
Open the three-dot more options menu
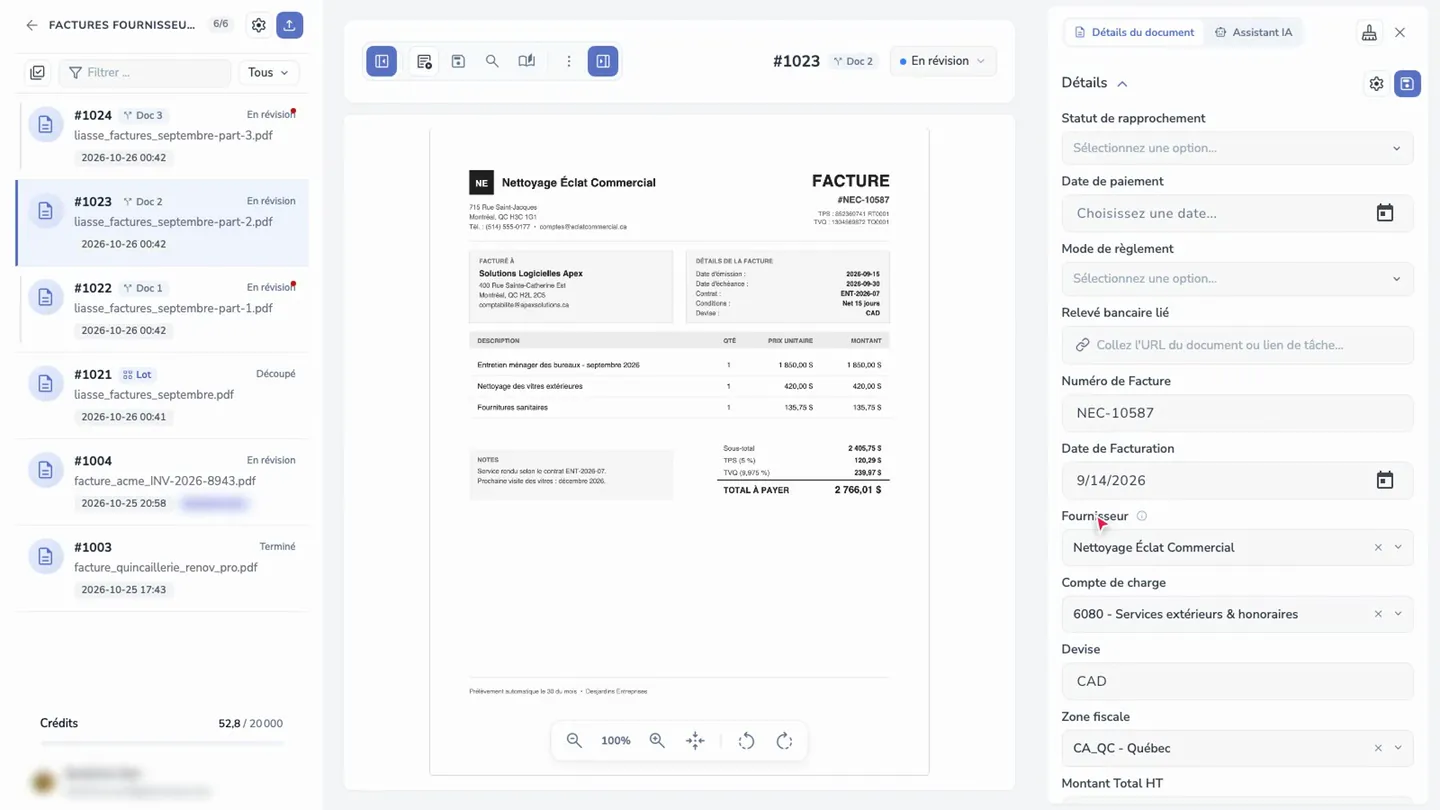(x=569, y=61)
